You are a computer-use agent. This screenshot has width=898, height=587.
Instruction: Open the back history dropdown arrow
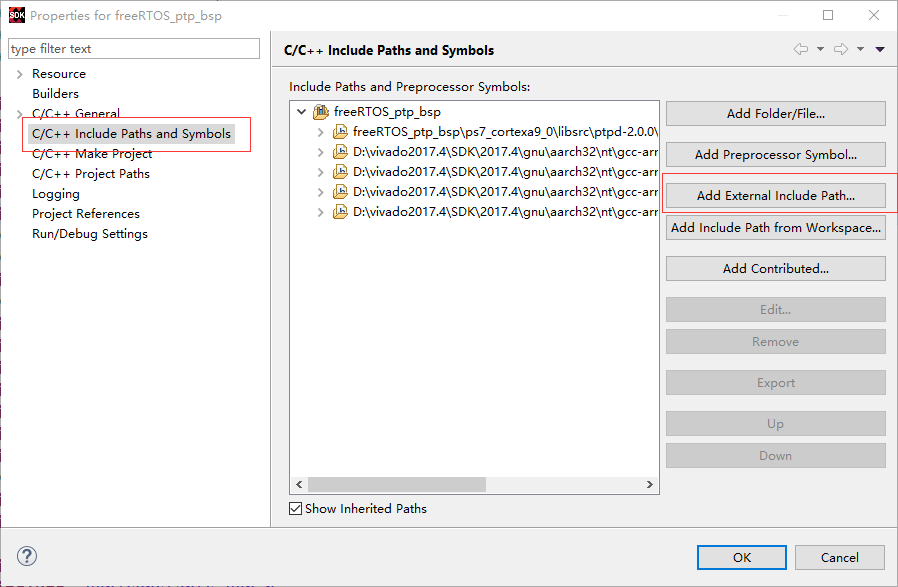[x=820, y=49]
